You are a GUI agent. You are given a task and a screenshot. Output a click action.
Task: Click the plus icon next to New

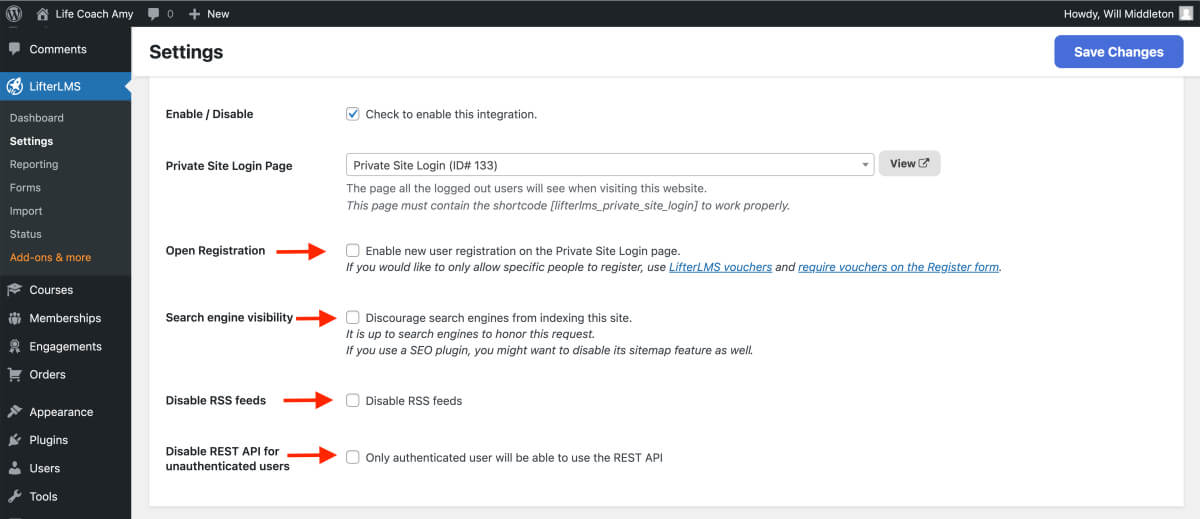tap(194, 14)
